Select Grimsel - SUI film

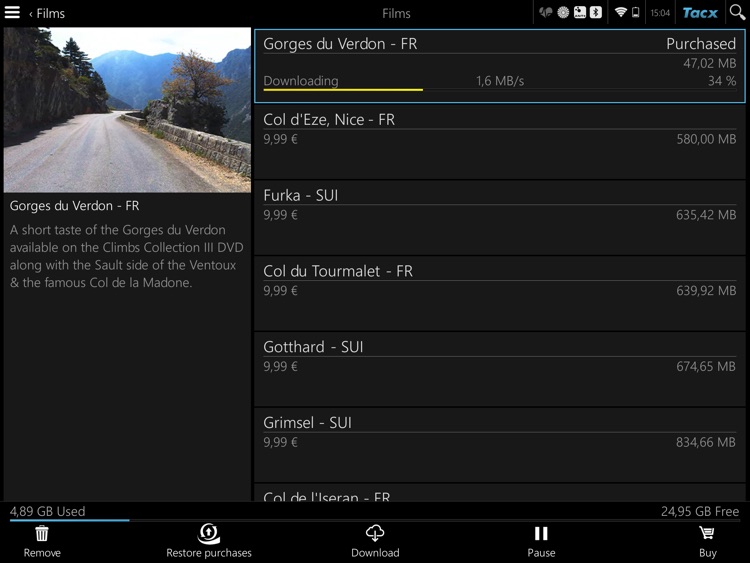[x=500, y=445]
